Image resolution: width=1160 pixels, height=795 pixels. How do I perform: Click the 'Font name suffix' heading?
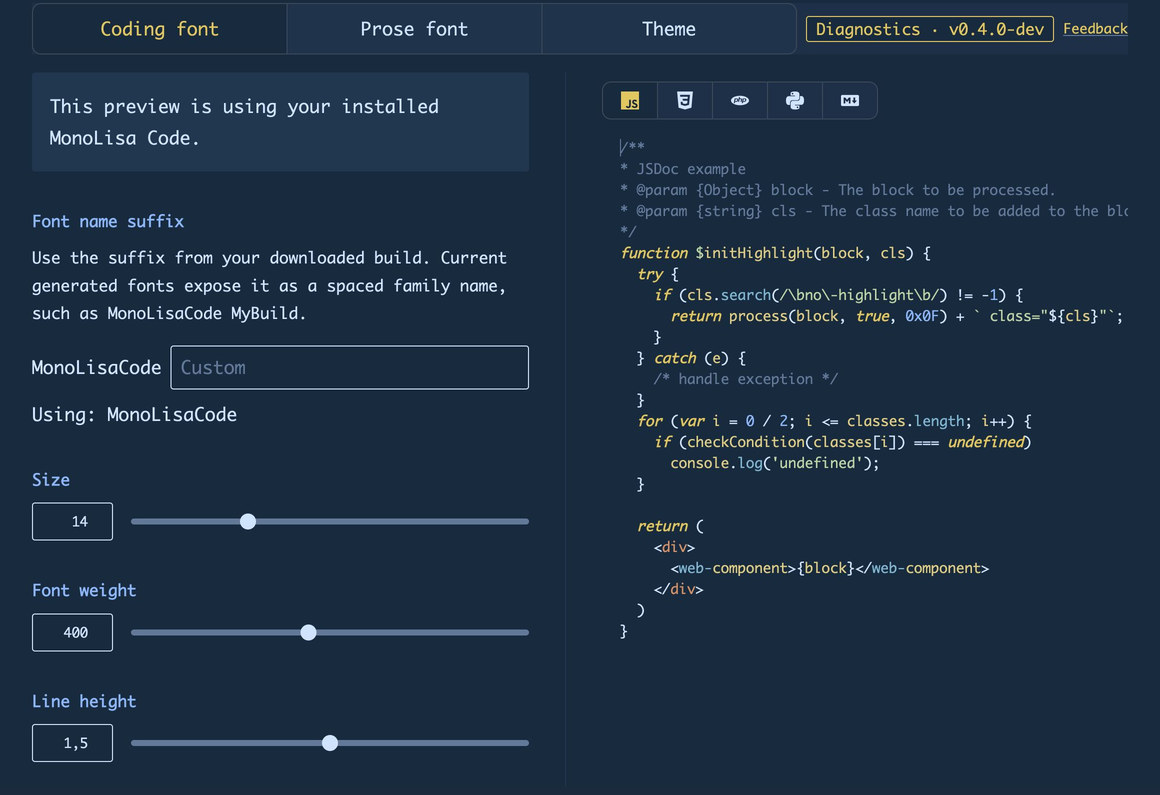[108, 221]
